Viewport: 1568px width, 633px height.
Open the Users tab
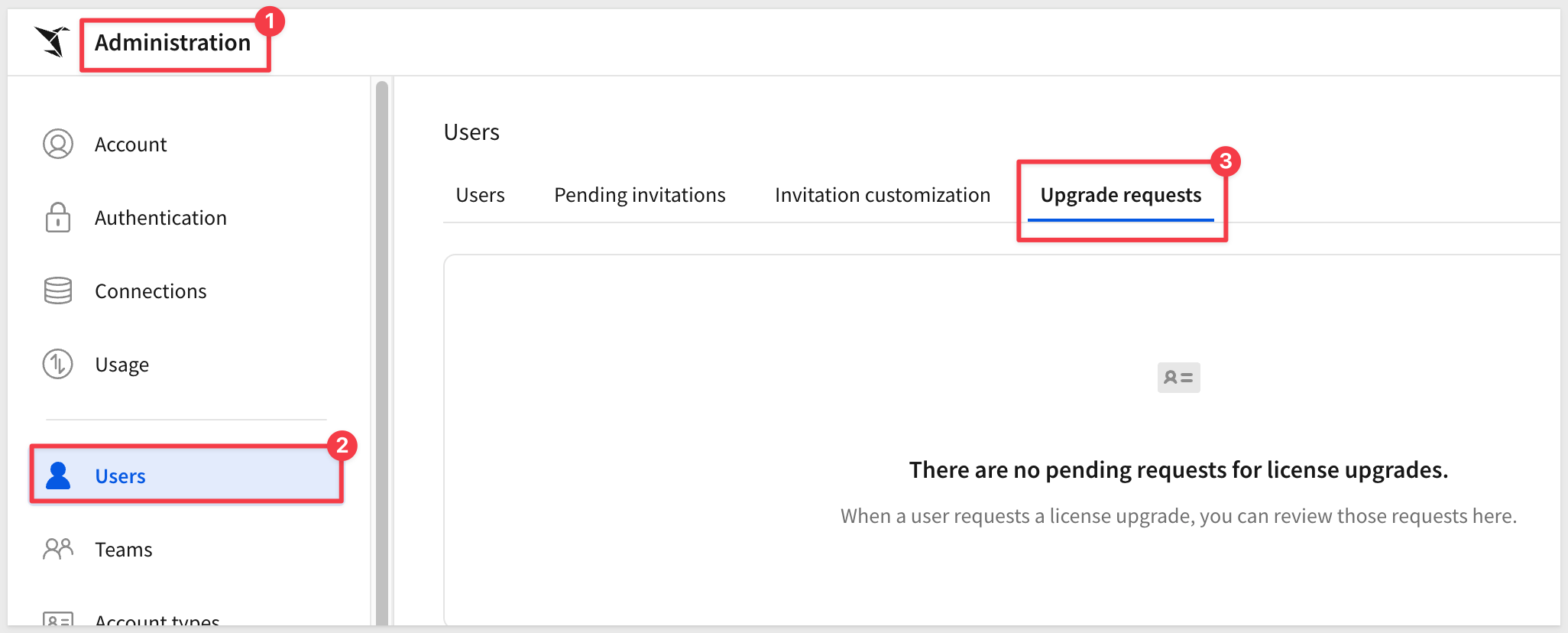[x=480, y=195]
